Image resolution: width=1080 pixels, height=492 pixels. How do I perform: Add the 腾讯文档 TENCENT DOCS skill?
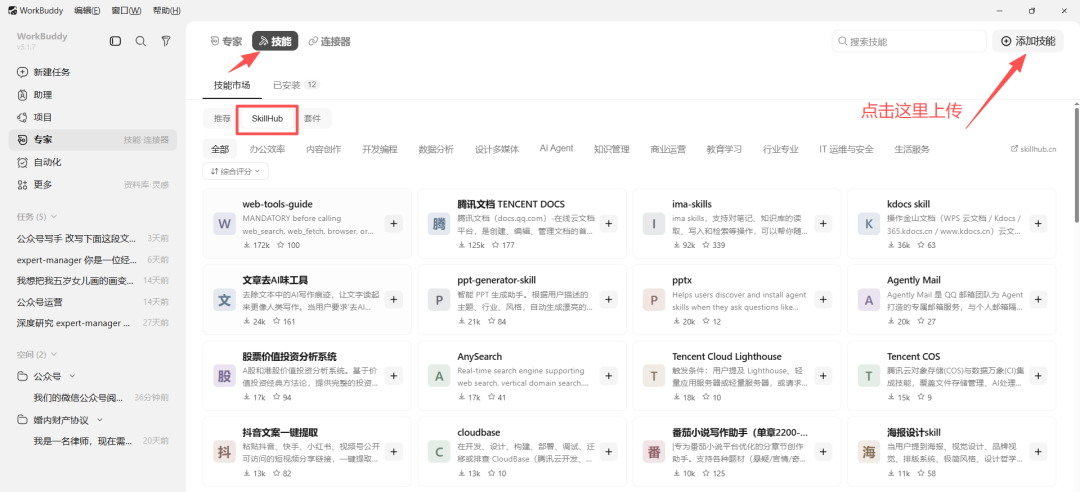click(608, 223)
